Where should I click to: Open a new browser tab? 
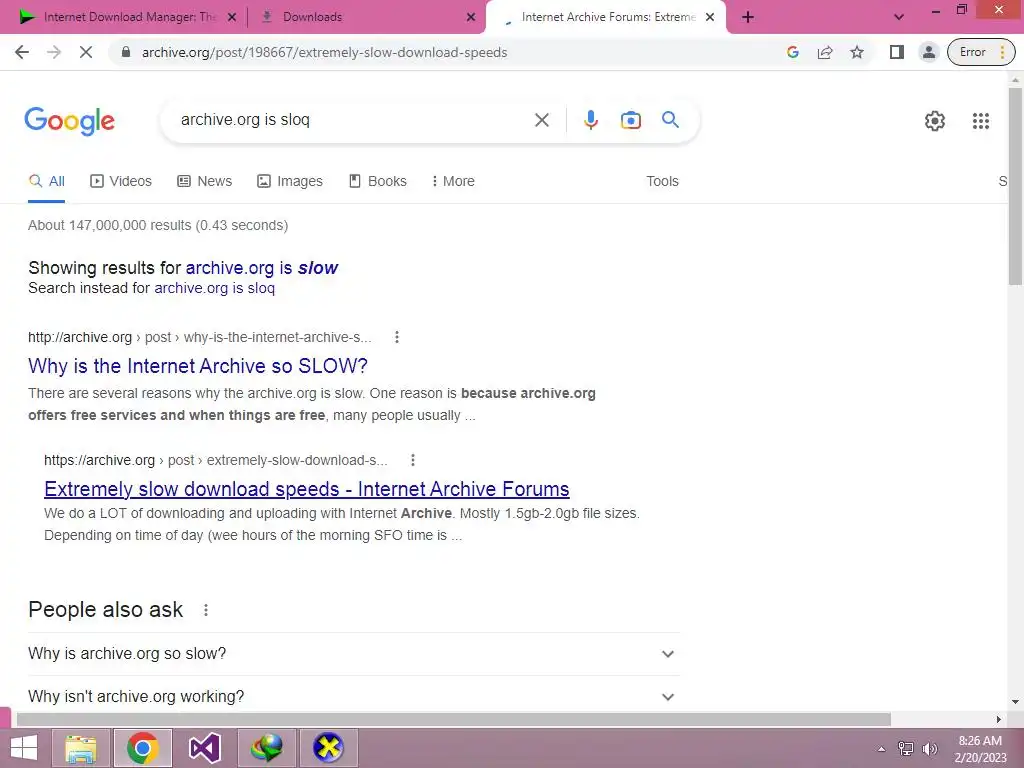(748, 17)
